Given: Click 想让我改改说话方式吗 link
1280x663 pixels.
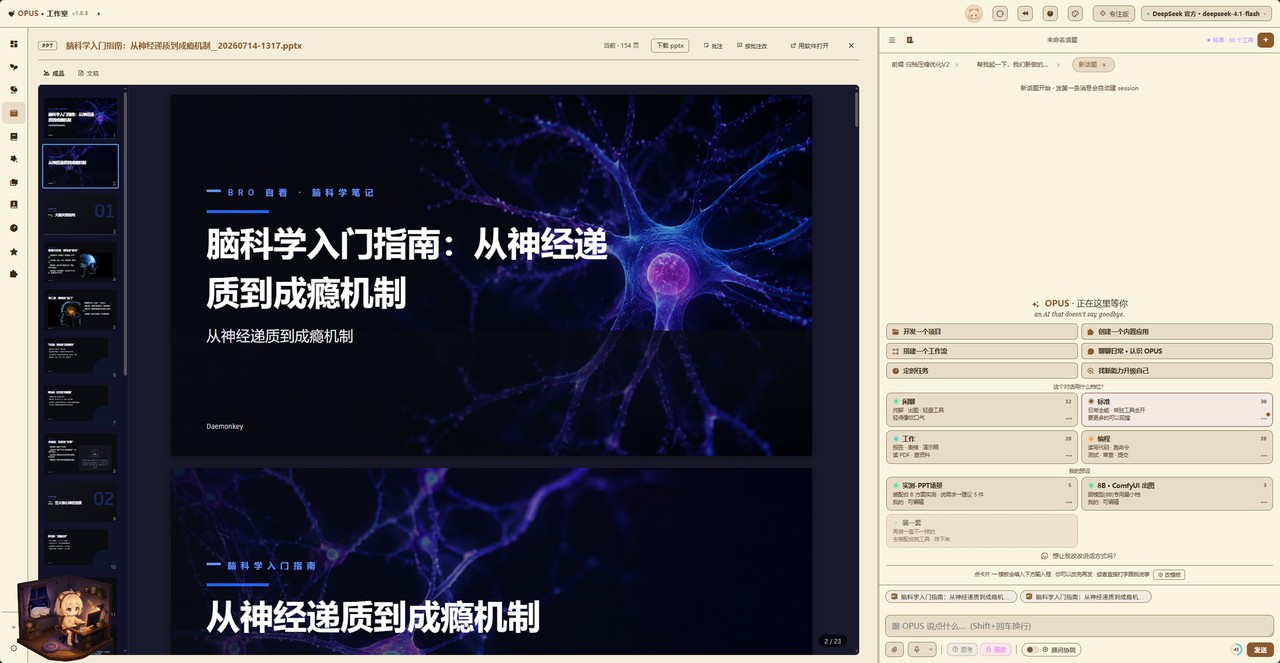Looking at the screenshot, I should point(1079,556).
